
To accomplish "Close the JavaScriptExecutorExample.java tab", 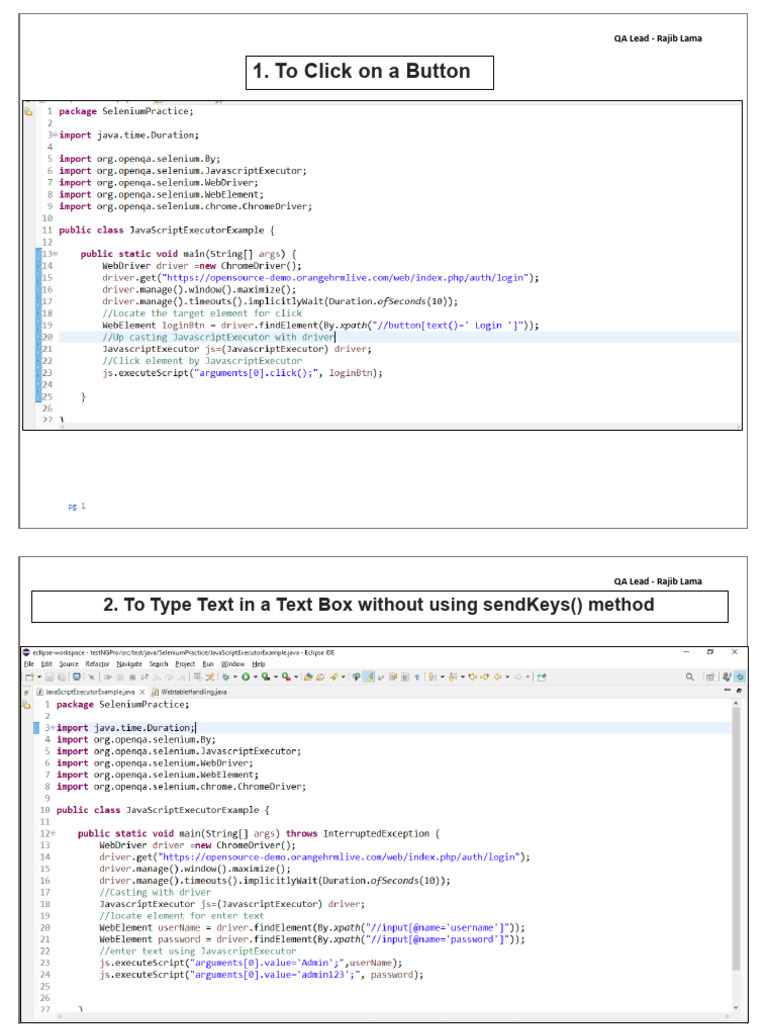I will pyautogui.click(x=142, y=692).
